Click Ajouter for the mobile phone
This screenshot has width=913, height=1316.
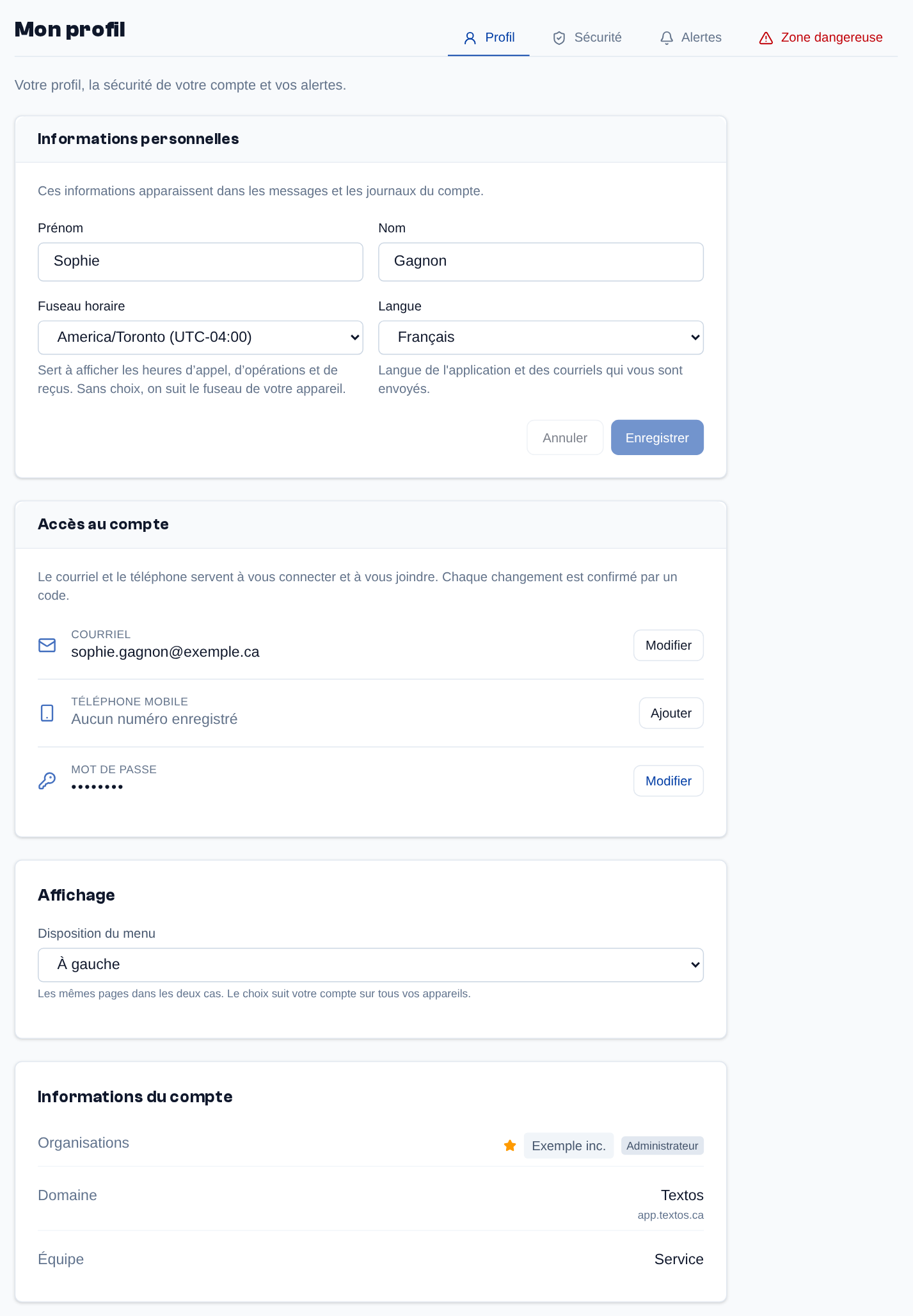coord(671,713)
